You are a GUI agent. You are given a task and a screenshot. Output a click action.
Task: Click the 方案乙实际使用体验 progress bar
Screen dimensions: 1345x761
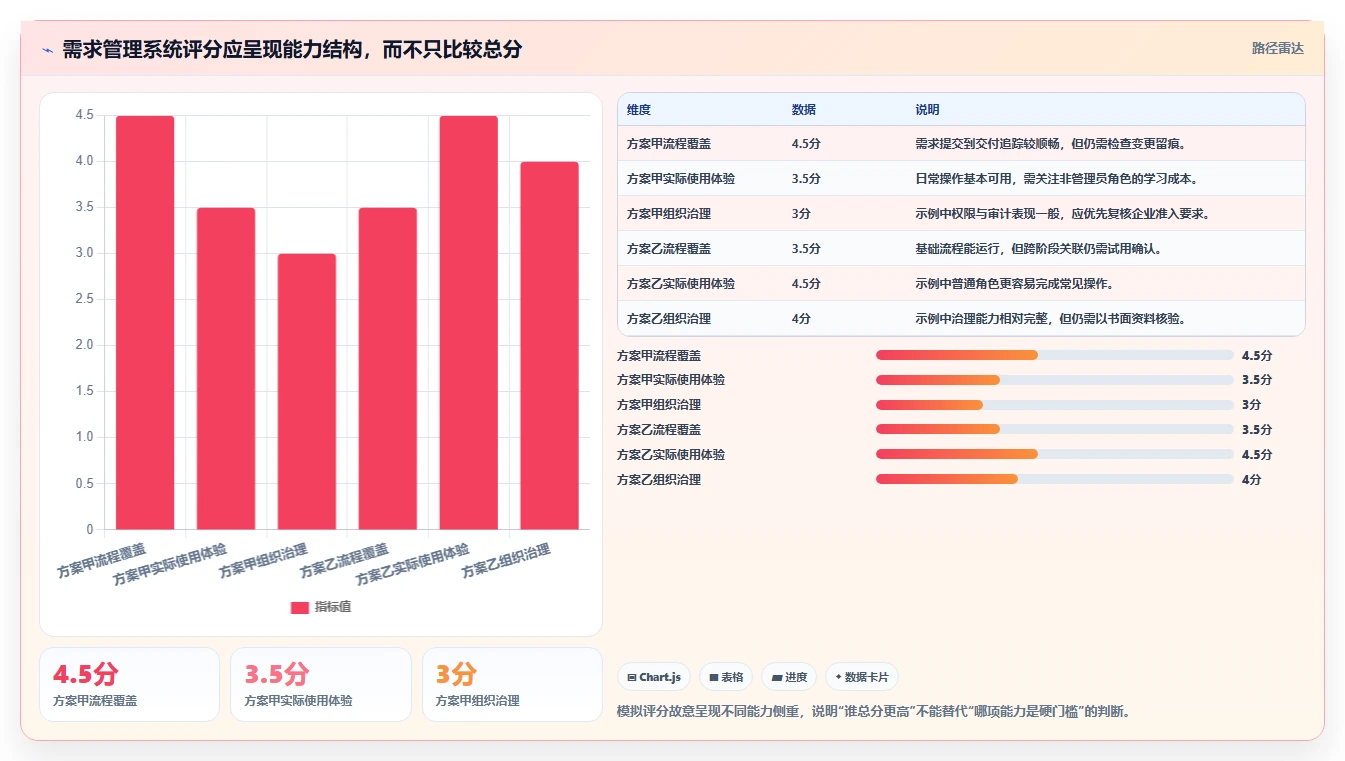pos(1054,454)
